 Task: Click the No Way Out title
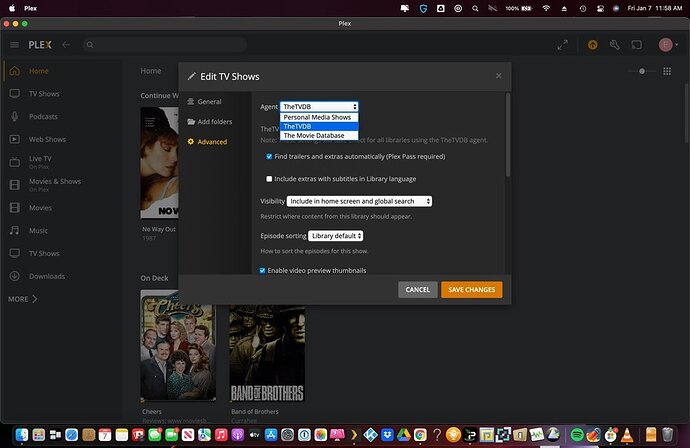tap(159, 229)
